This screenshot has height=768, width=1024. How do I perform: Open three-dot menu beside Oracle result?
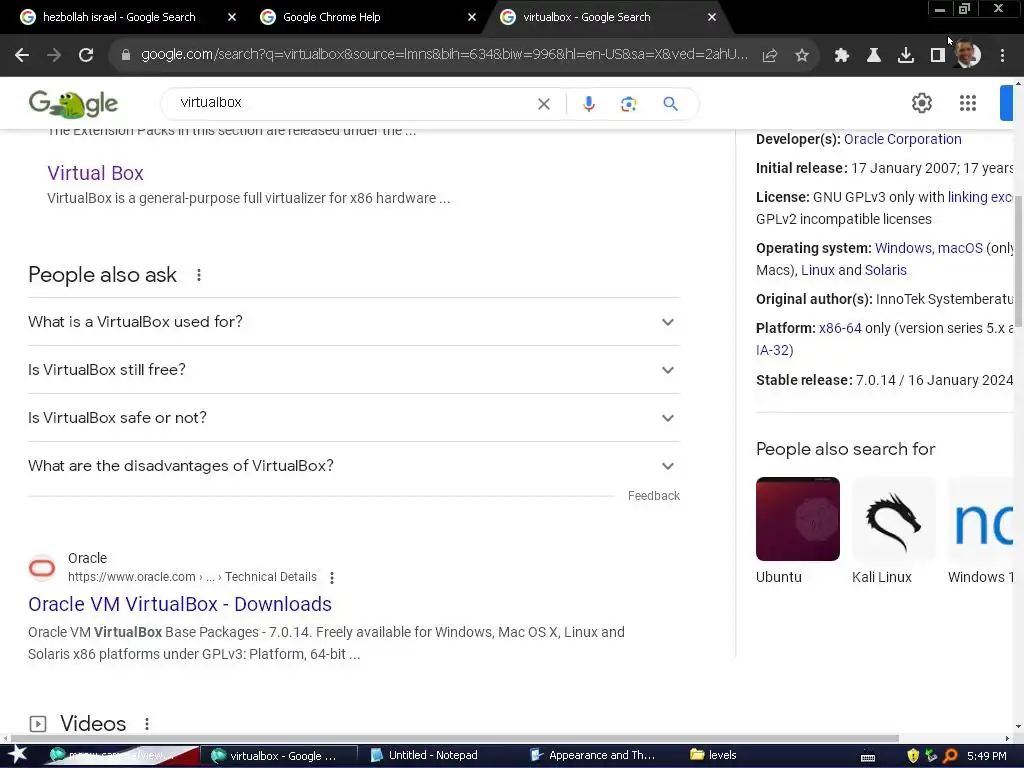[332, 578]
